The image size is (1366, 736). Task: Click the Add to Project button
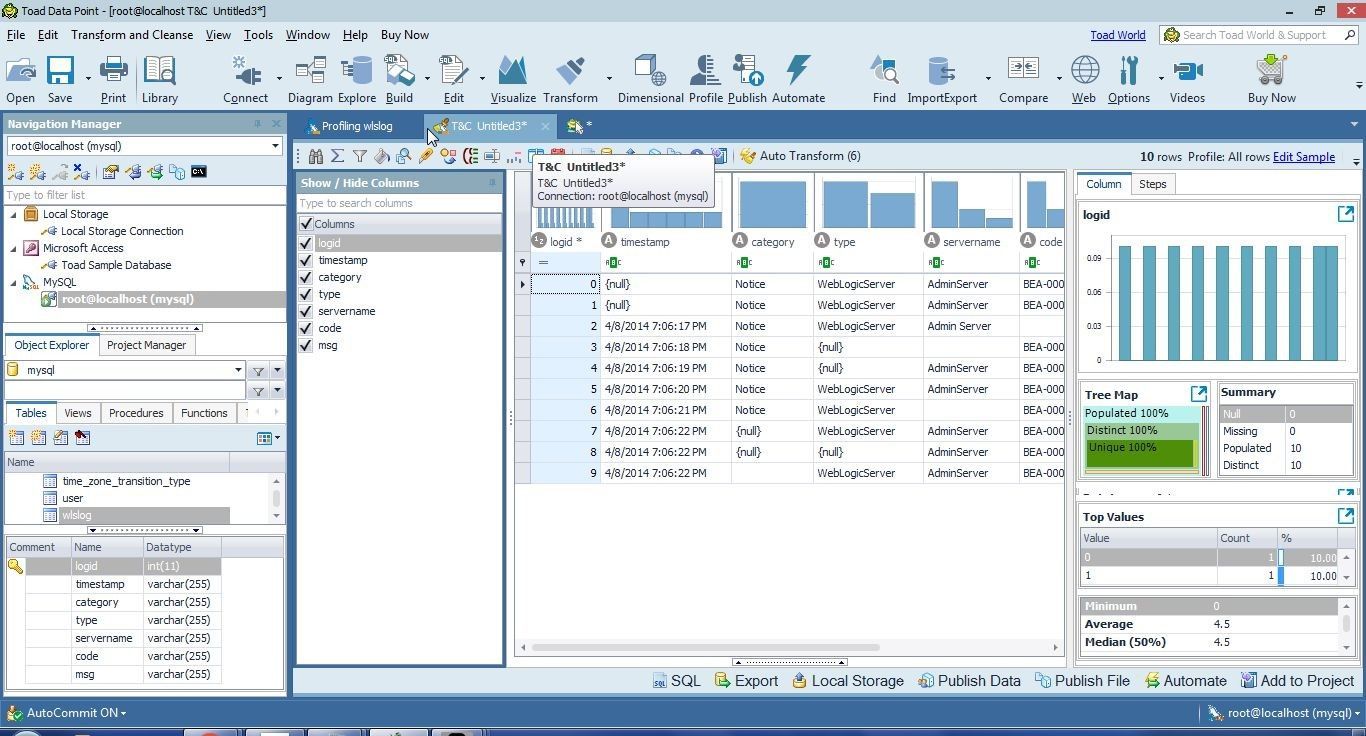[1297, 681]
